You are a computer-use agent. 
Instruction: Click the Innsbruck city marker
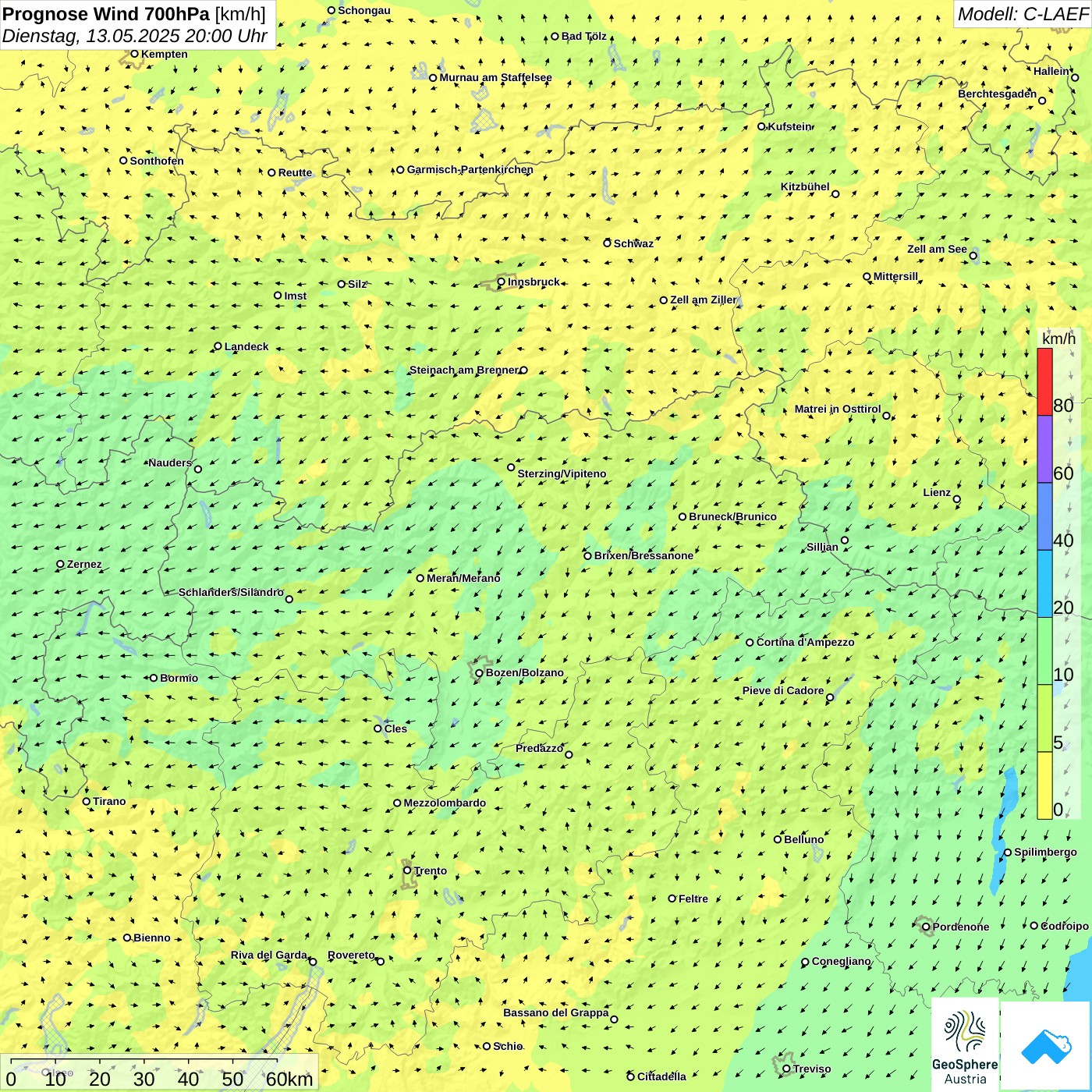(501, 282)
